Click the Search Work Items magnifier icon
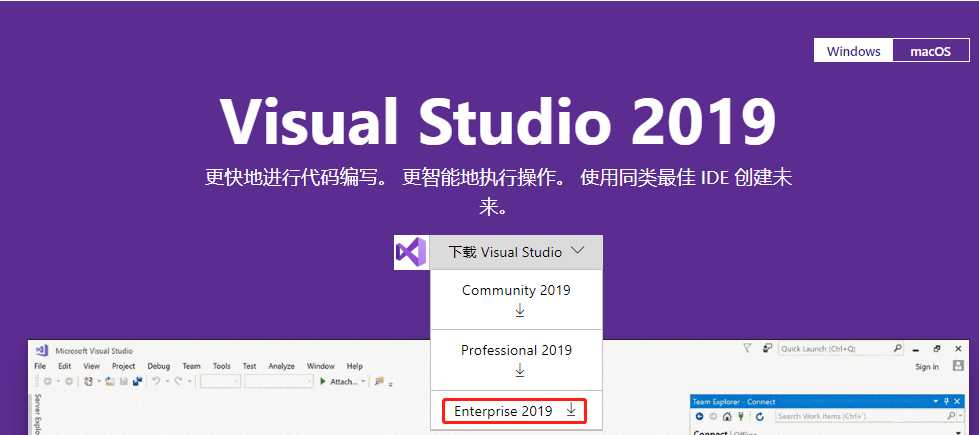The height and width of the screenshot is (435, 979). [x=951, y=416]
